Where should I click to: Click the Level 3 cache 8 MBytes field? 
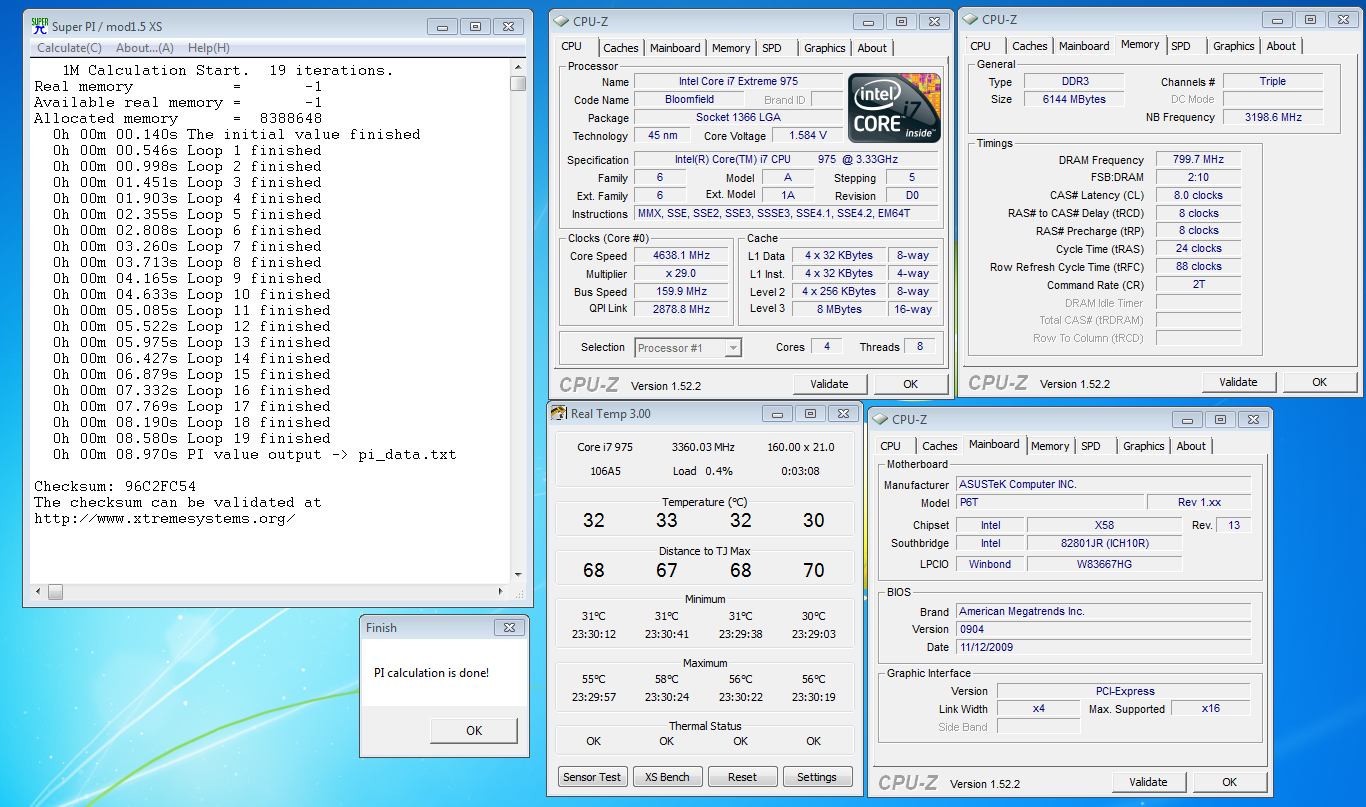tap(837, 310)
